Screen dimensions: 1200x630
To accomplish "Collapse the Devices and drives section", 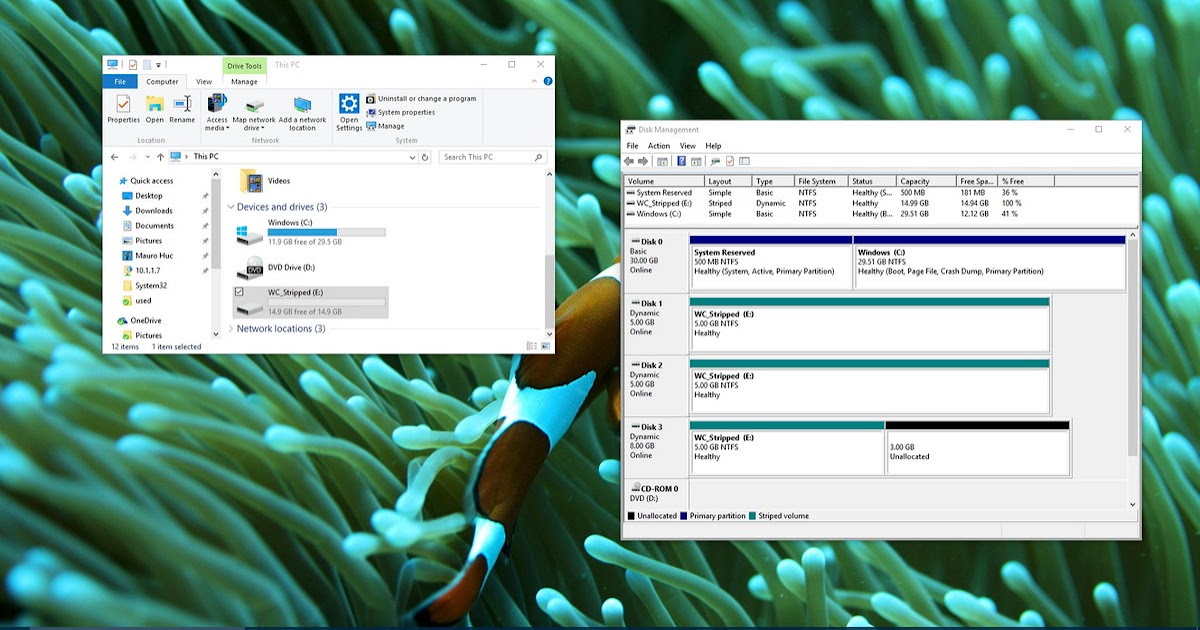I will pyautogui.click(x=231, y=206).
